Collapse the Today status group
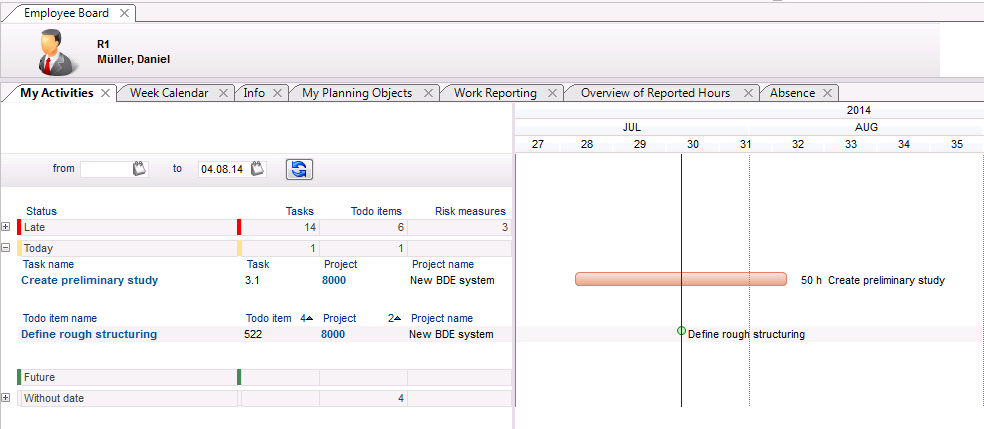Image resolution: width=984 pixels, height=429 pixels. tap(6, 248)
